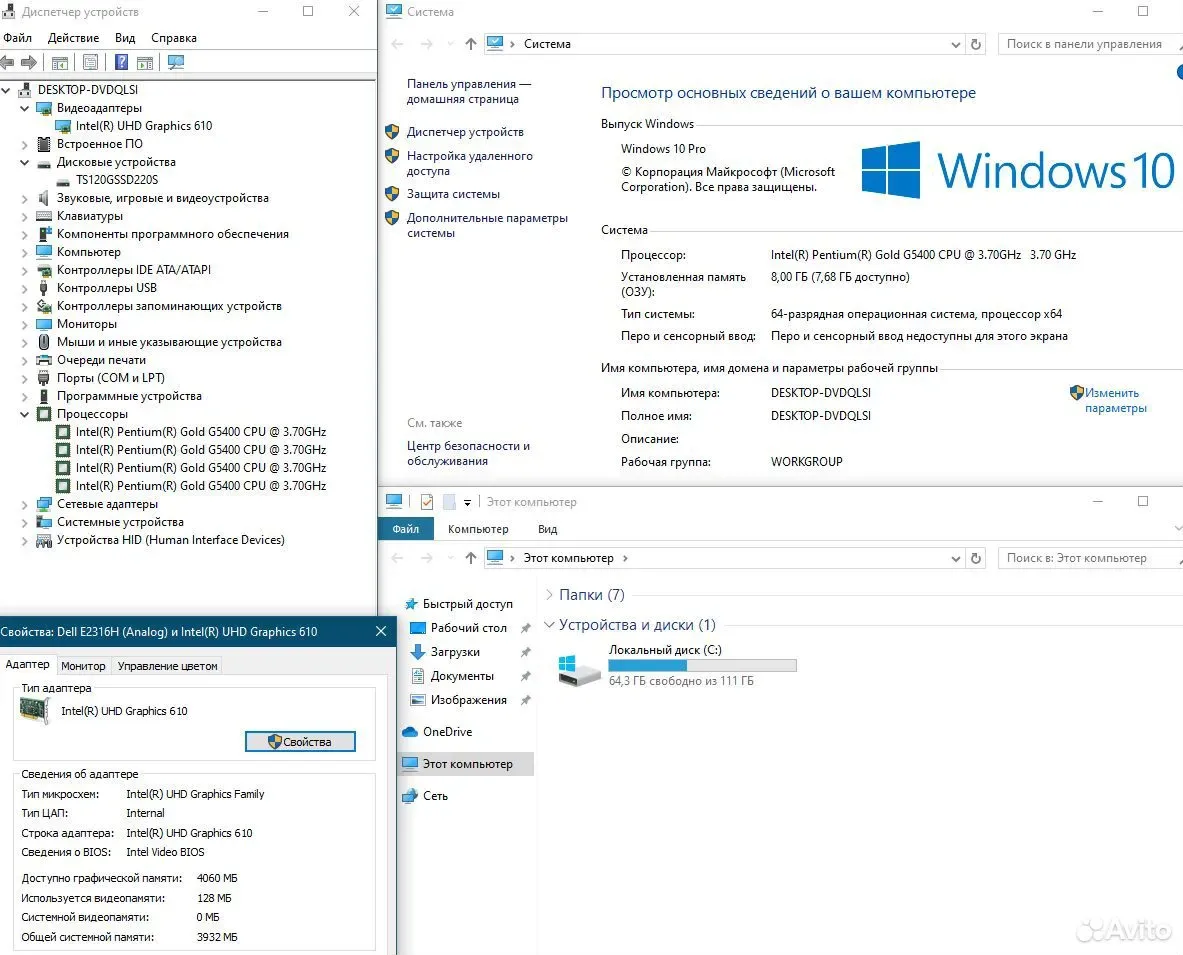Click the Forward arrow in Device Manager toolbar

click(x=29, y=63)
